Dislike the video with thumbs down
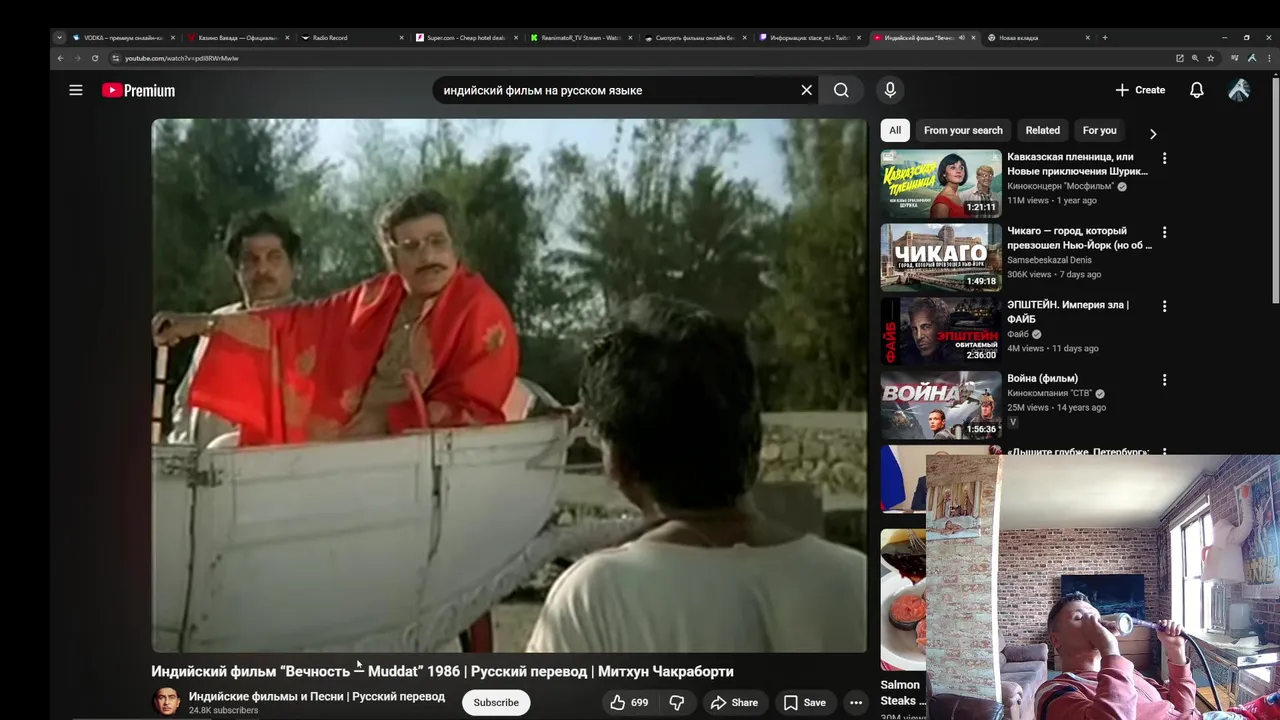 677,703
